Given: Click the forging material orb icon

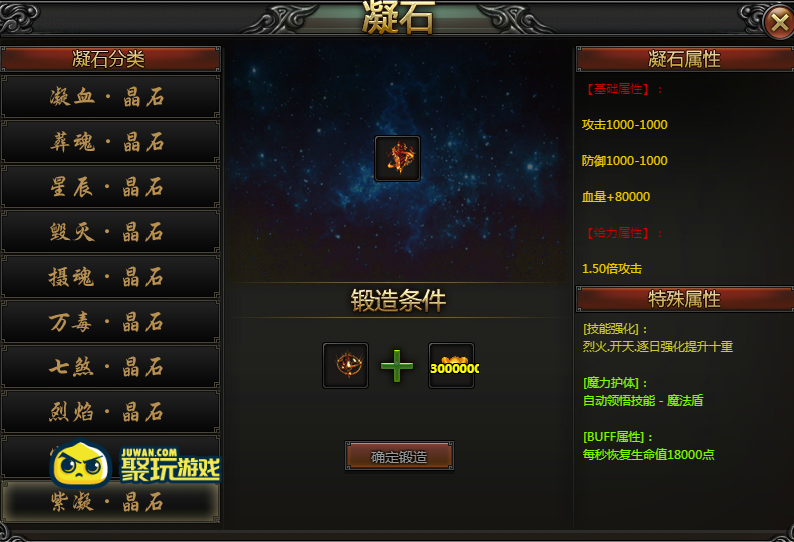Looking at the screenshot, I should pyautogui.click(x=345, y=365).
